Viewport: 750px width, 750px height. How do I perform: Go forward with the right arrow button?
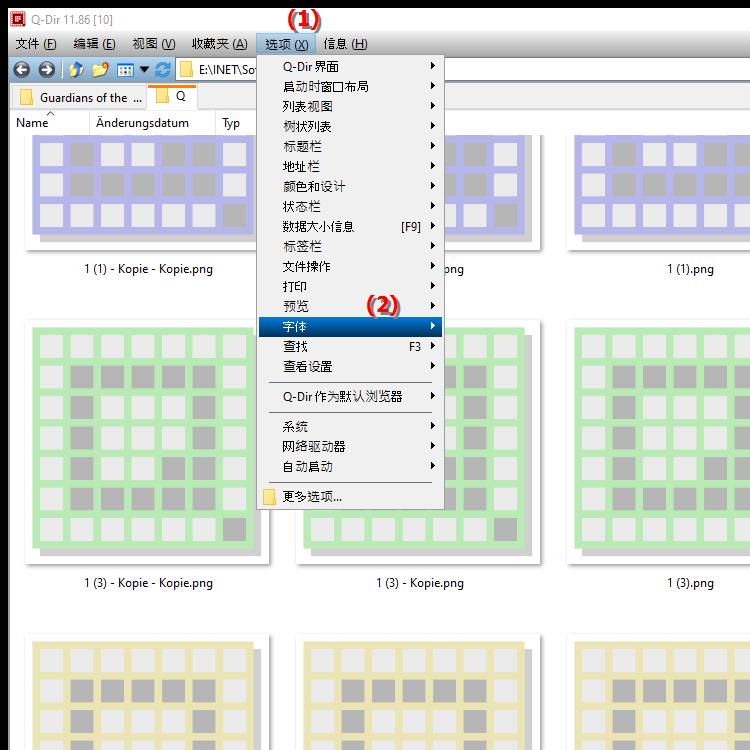46,70
